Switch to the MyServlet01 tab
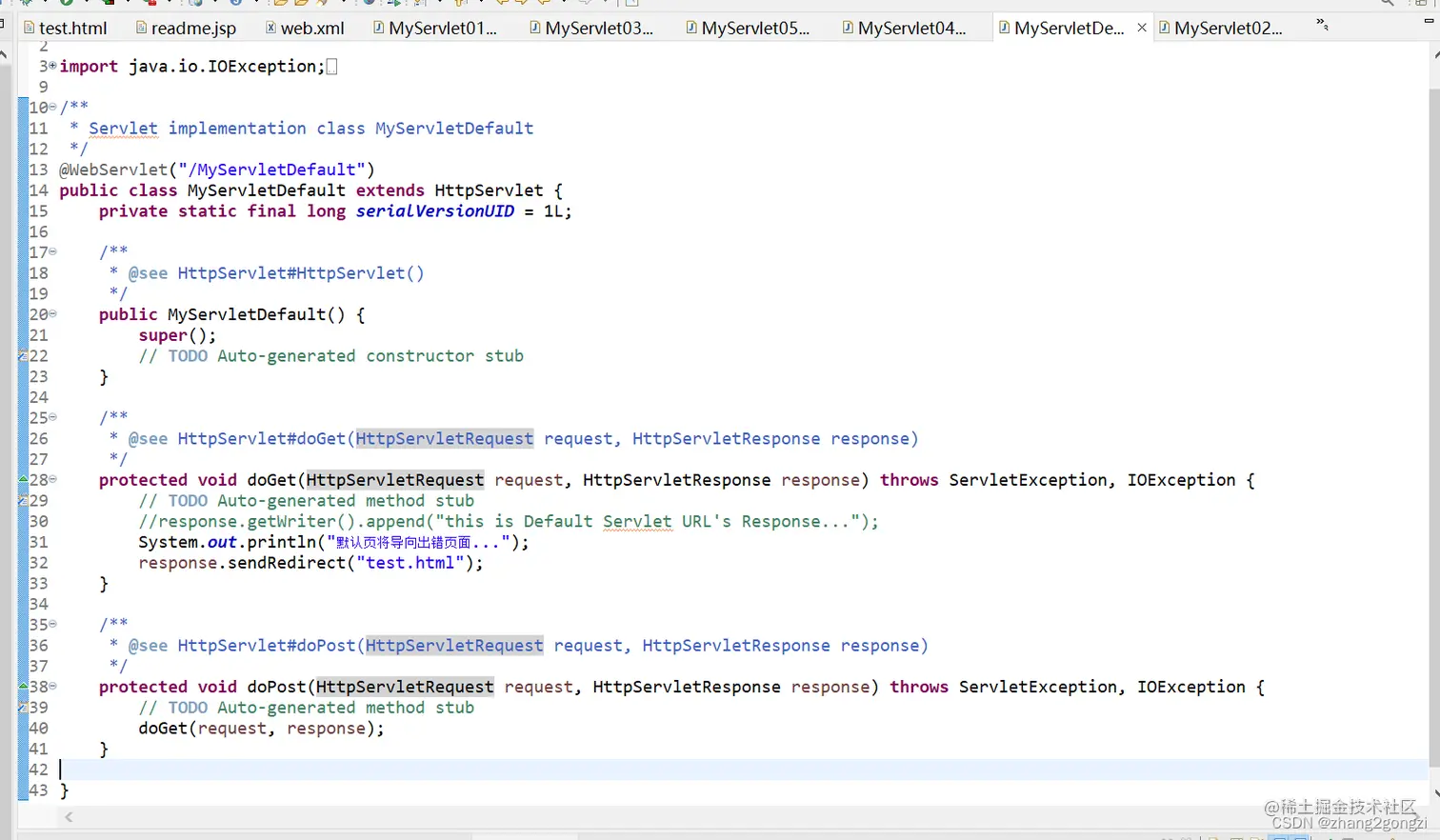Image resolution: width=1440 pixels, height=840 pixels. (435, 28)
